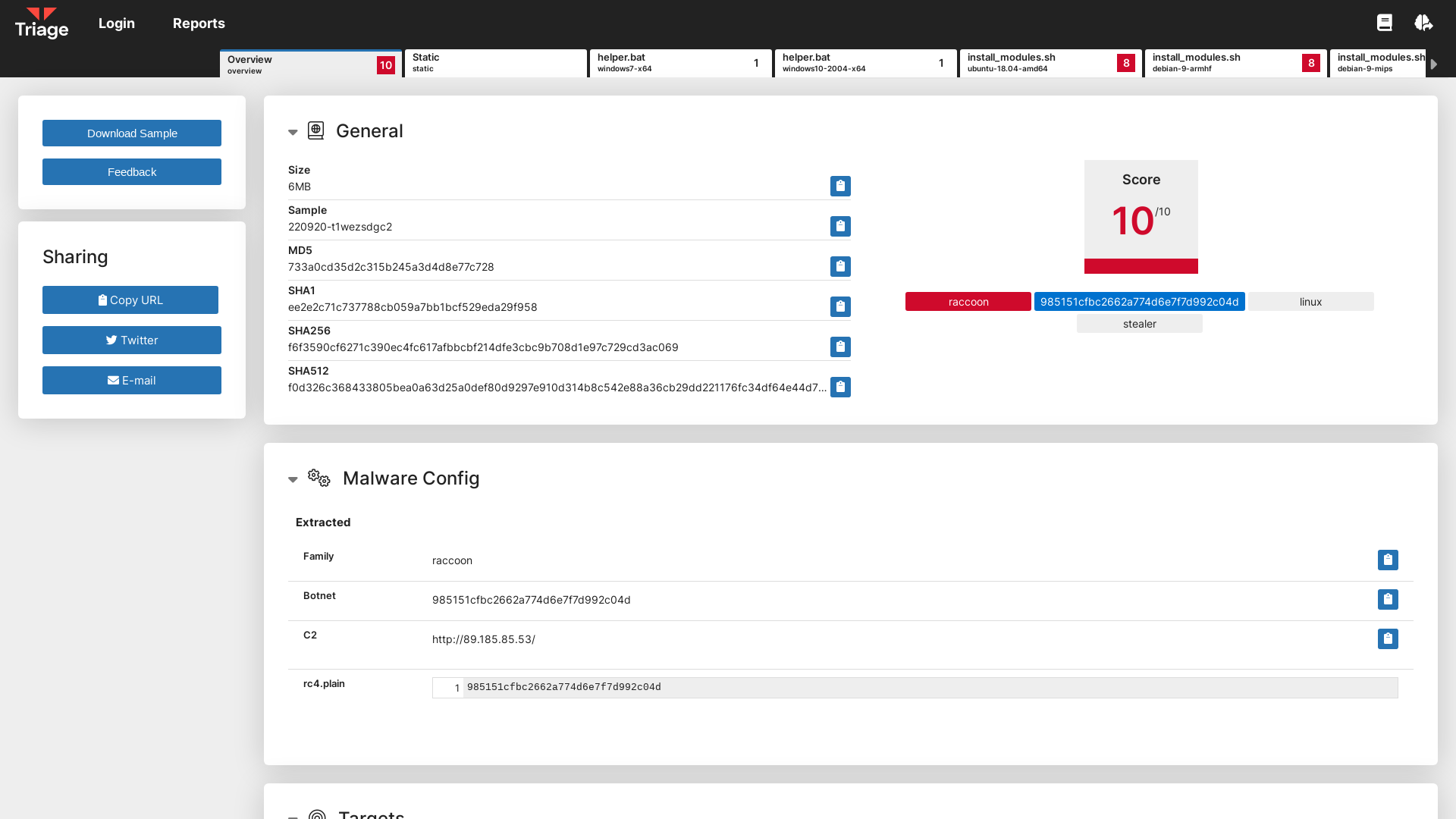Click the raccoon family tag
Screen dimensions: 1456x819
point(968,301)
